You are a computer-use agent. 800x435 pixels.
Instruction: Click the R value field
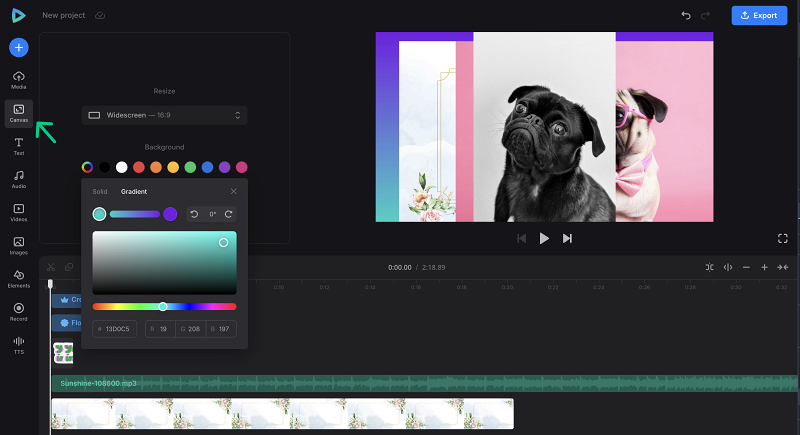point(160,329)
